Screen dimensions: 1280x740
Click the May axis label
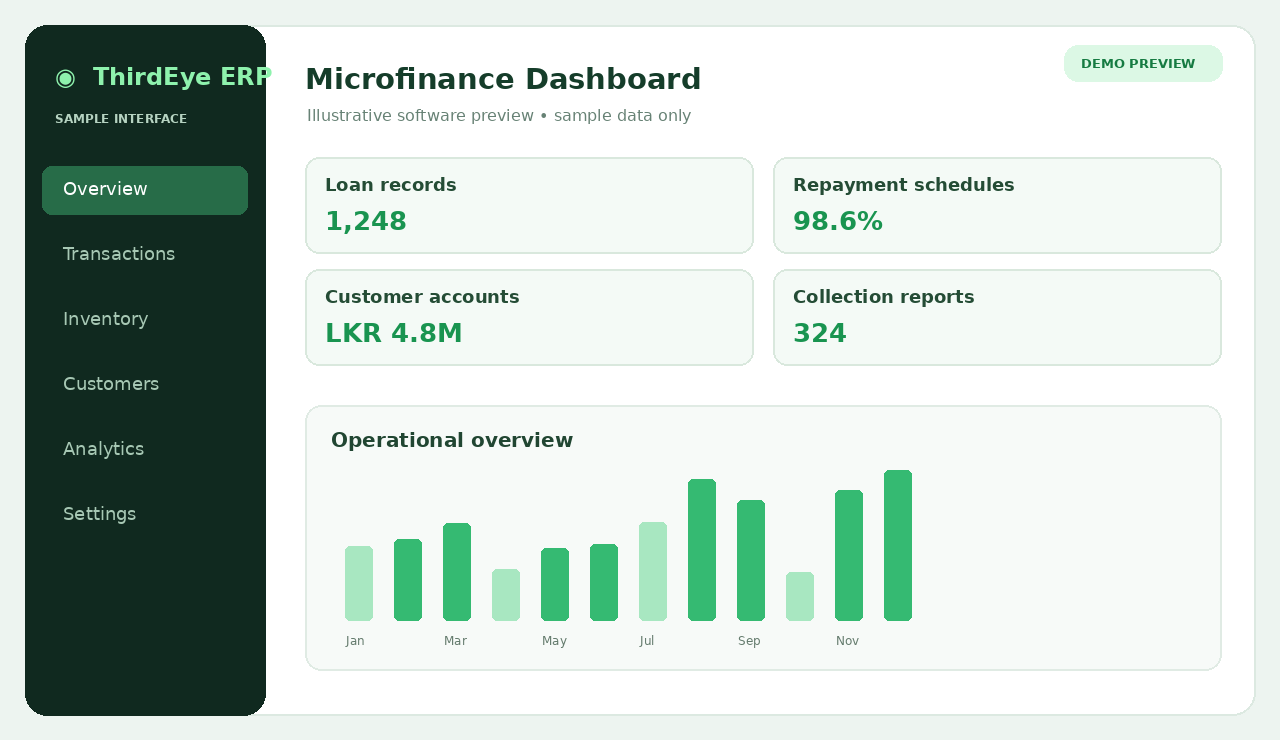[554, 641]
